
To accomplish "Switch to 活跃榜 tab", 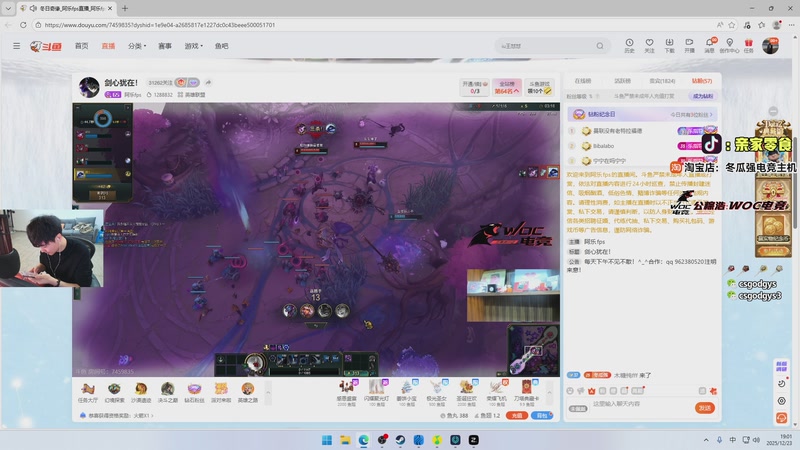I will click(x=622, y=81).
